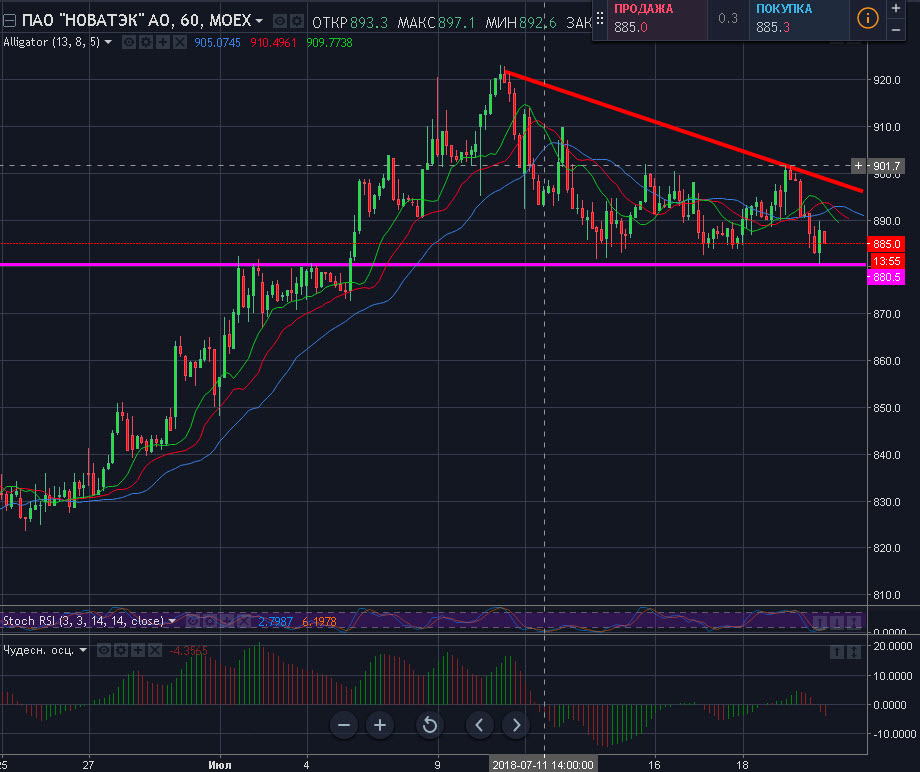The image size is (920, 772).
Task: Grab the trade panel drag handle dots
Action: pos(600,19)
